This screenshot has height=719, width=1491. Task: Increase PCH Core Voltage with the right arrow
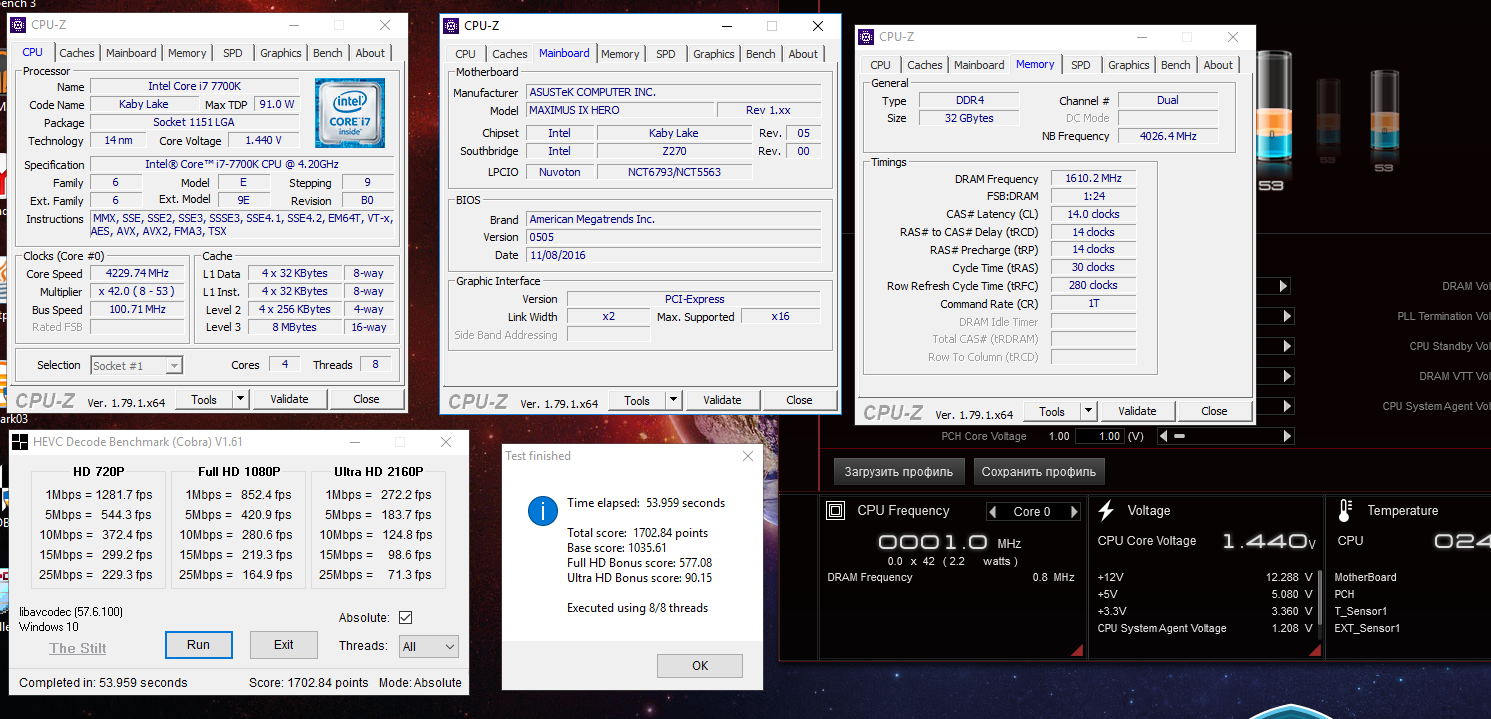point(1288,437)
